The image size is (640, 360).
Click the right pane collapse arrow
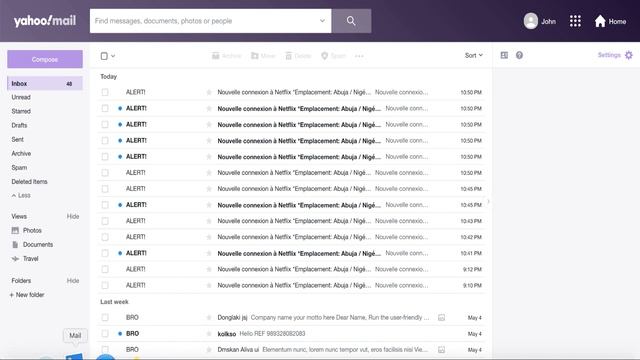click(488, 201)
